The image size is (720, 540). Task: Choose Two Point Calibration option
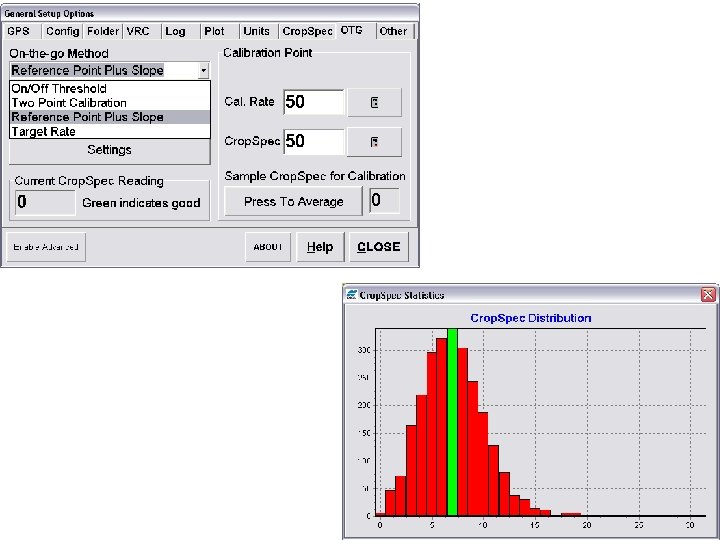point(110,103)
